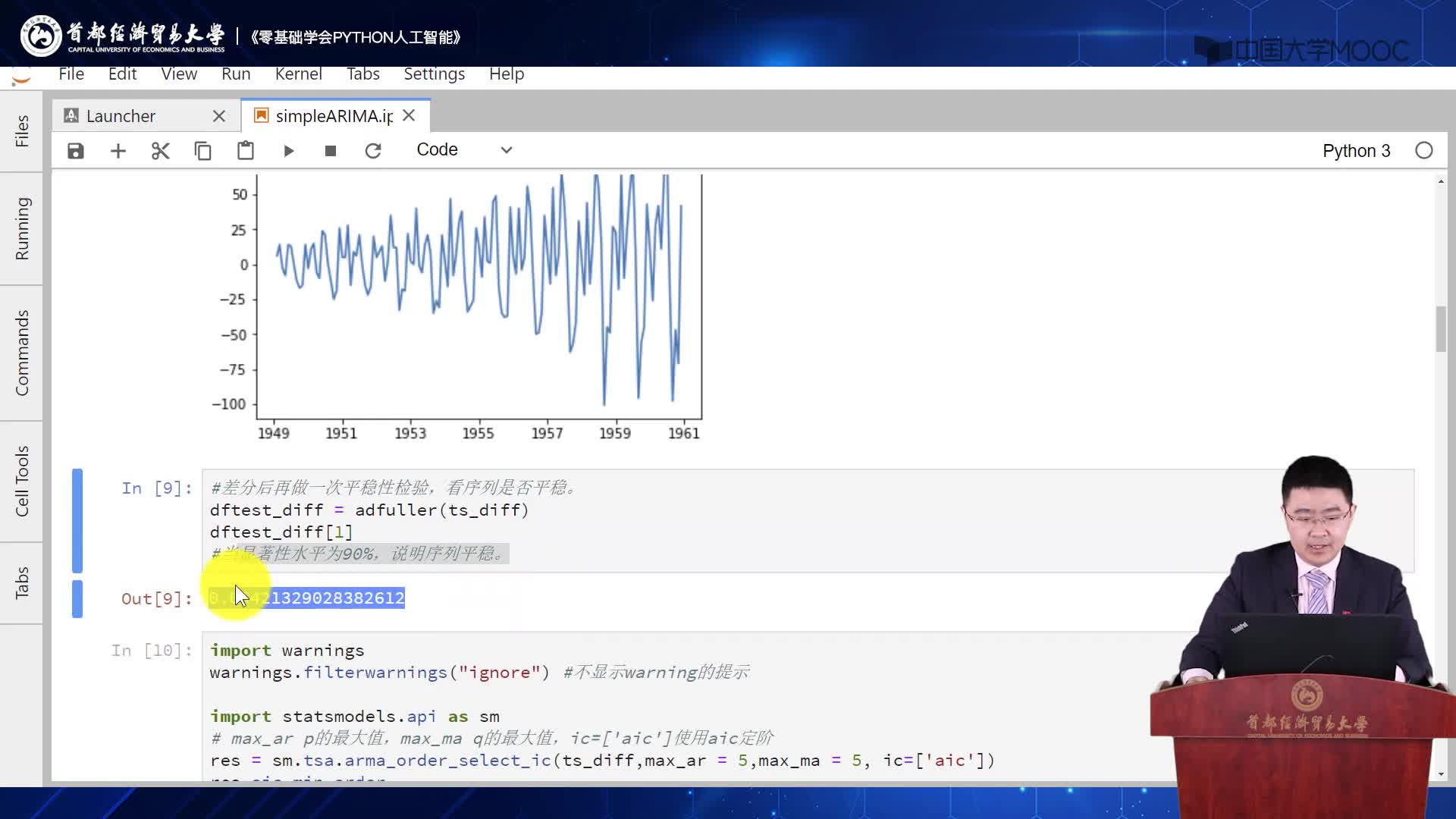Viewport: 1456px width, 819px height.
Task: Insert a new cell with the plus icon
Action: coord(118,151)
